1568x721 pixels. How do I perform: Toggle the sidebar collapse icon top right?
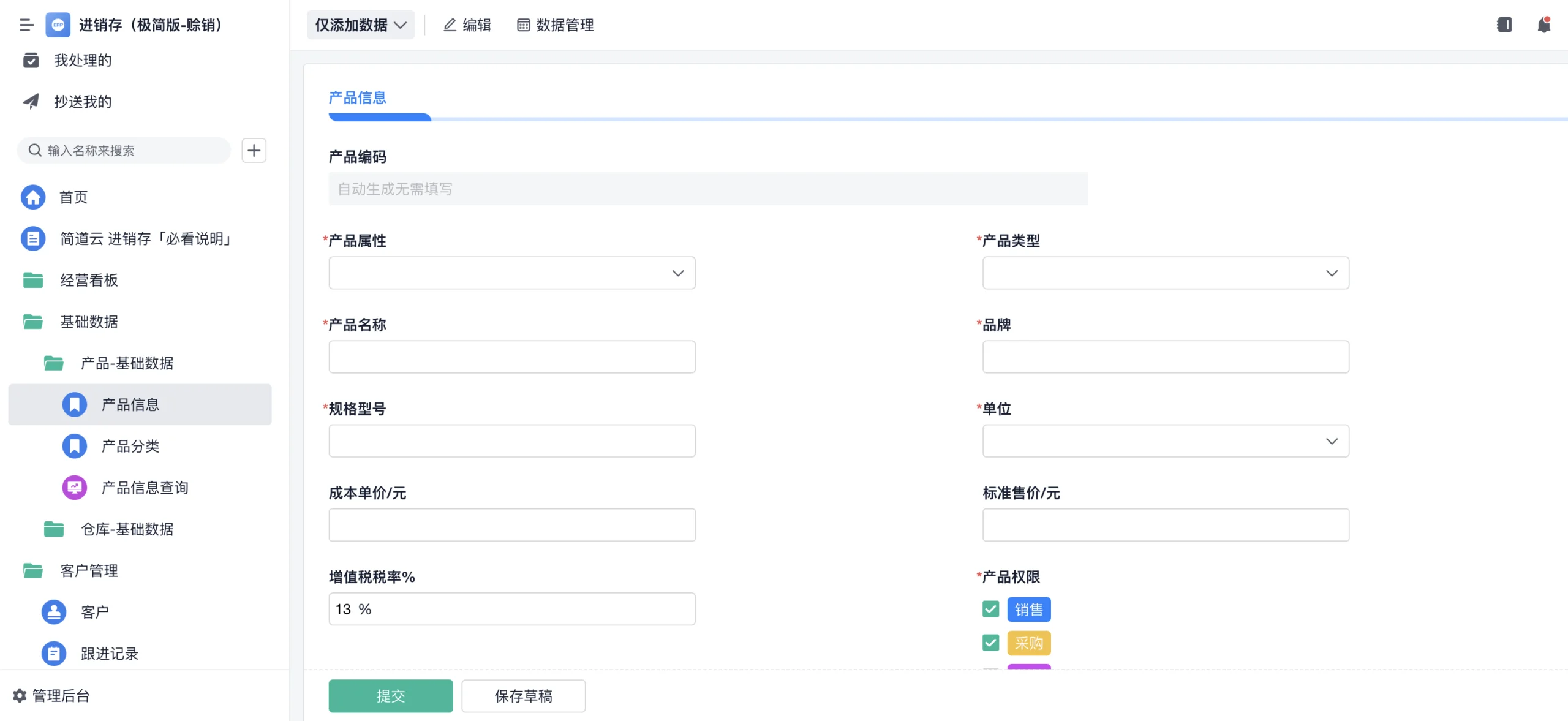click(1505, 25)
